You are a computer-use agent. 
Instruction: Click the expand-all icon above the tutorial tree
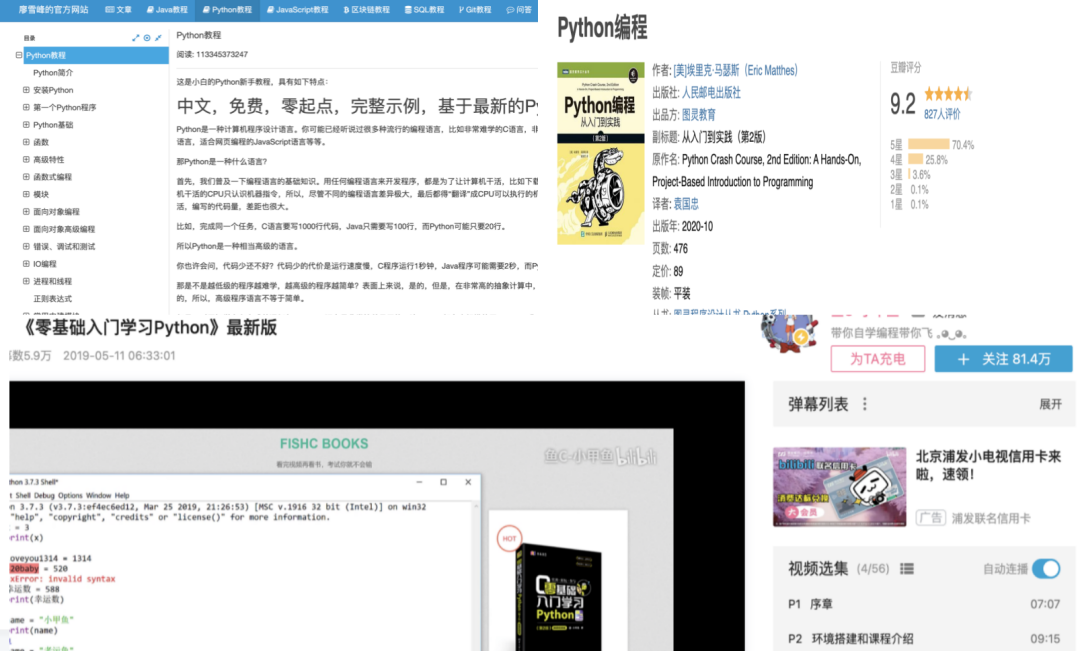[x=136, y=38]
